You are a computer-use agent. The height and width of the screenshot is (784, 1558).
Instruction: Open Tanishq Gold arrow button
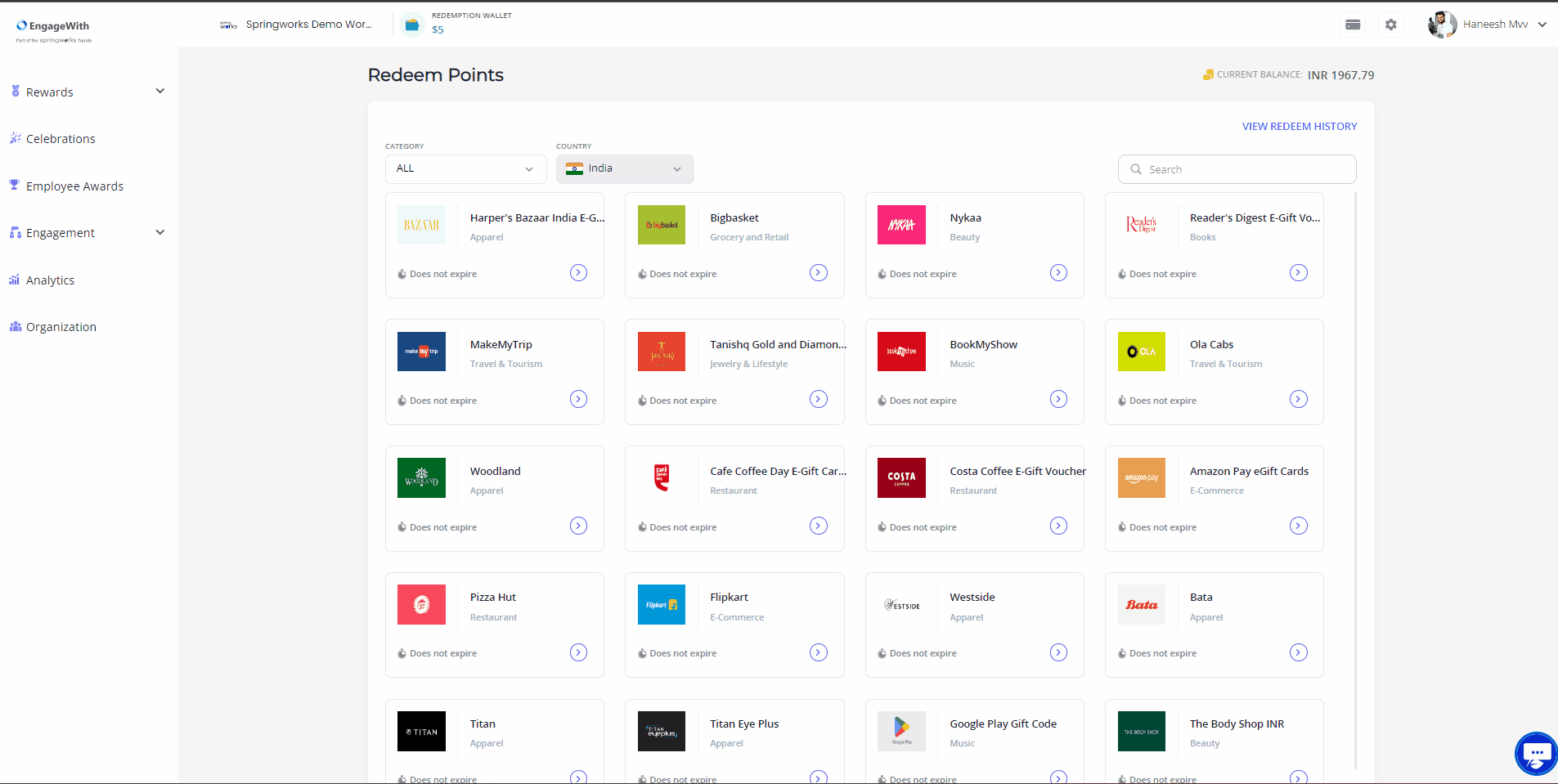coord(819,400)
